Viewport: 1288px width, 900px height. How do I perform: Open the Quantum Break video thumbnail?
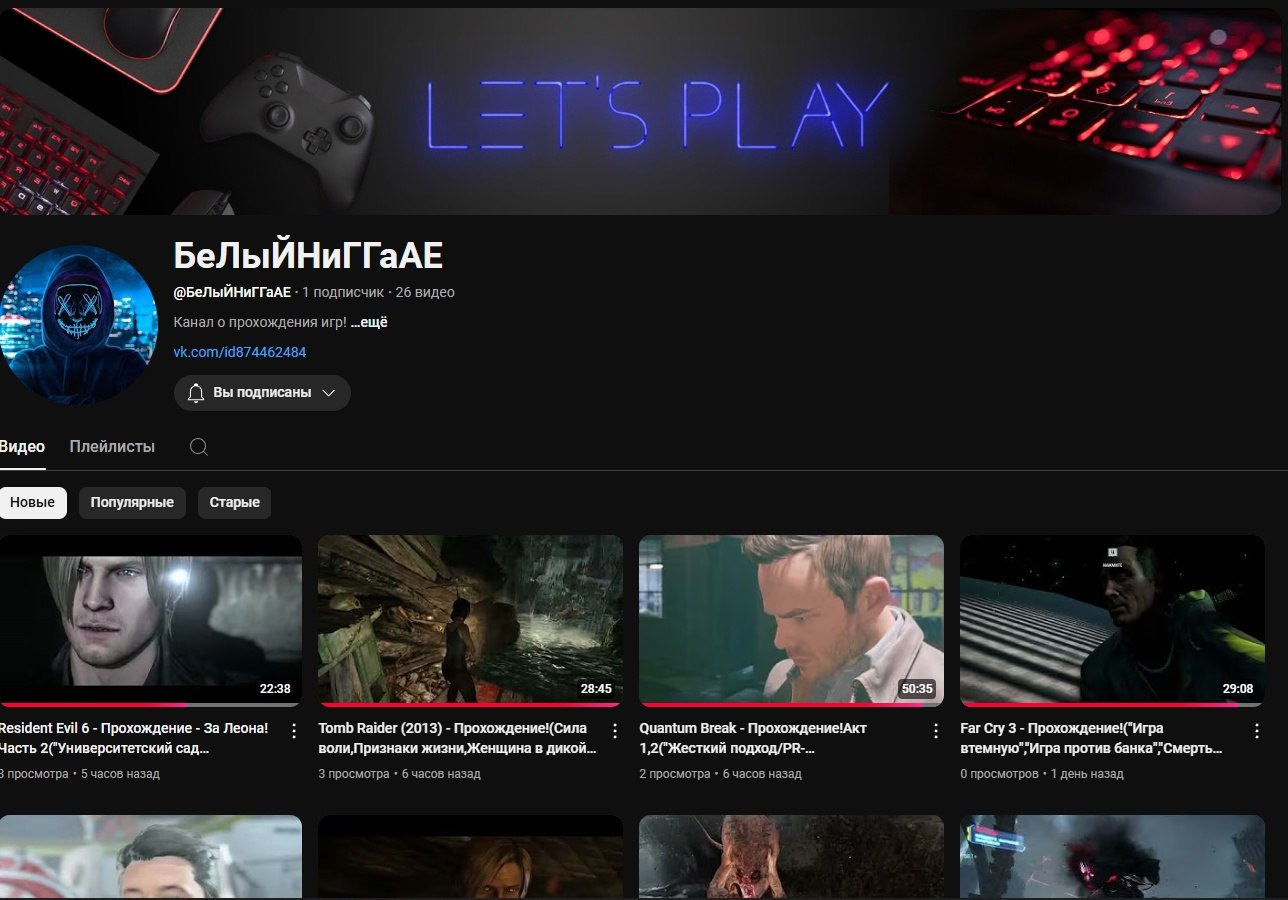(791, 621)
